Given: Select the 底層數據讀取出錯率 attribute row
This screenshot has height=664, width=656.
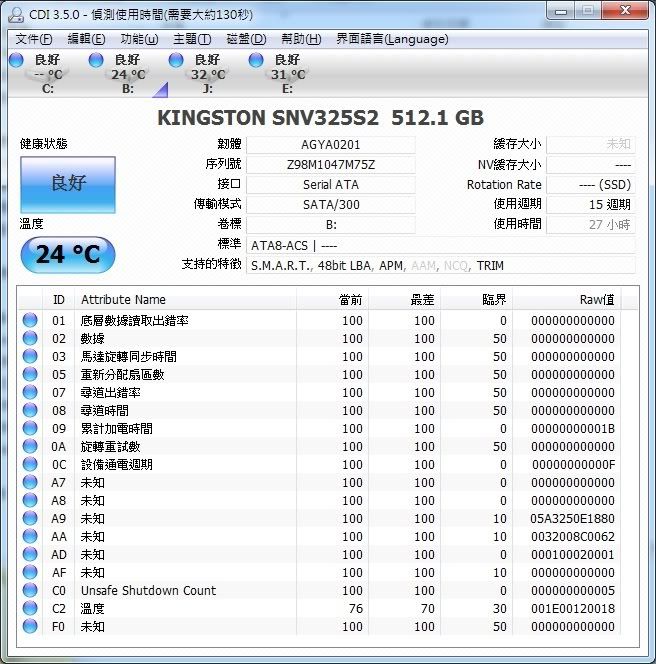Looking at the screenshot, I should click(x=319, y=321).
